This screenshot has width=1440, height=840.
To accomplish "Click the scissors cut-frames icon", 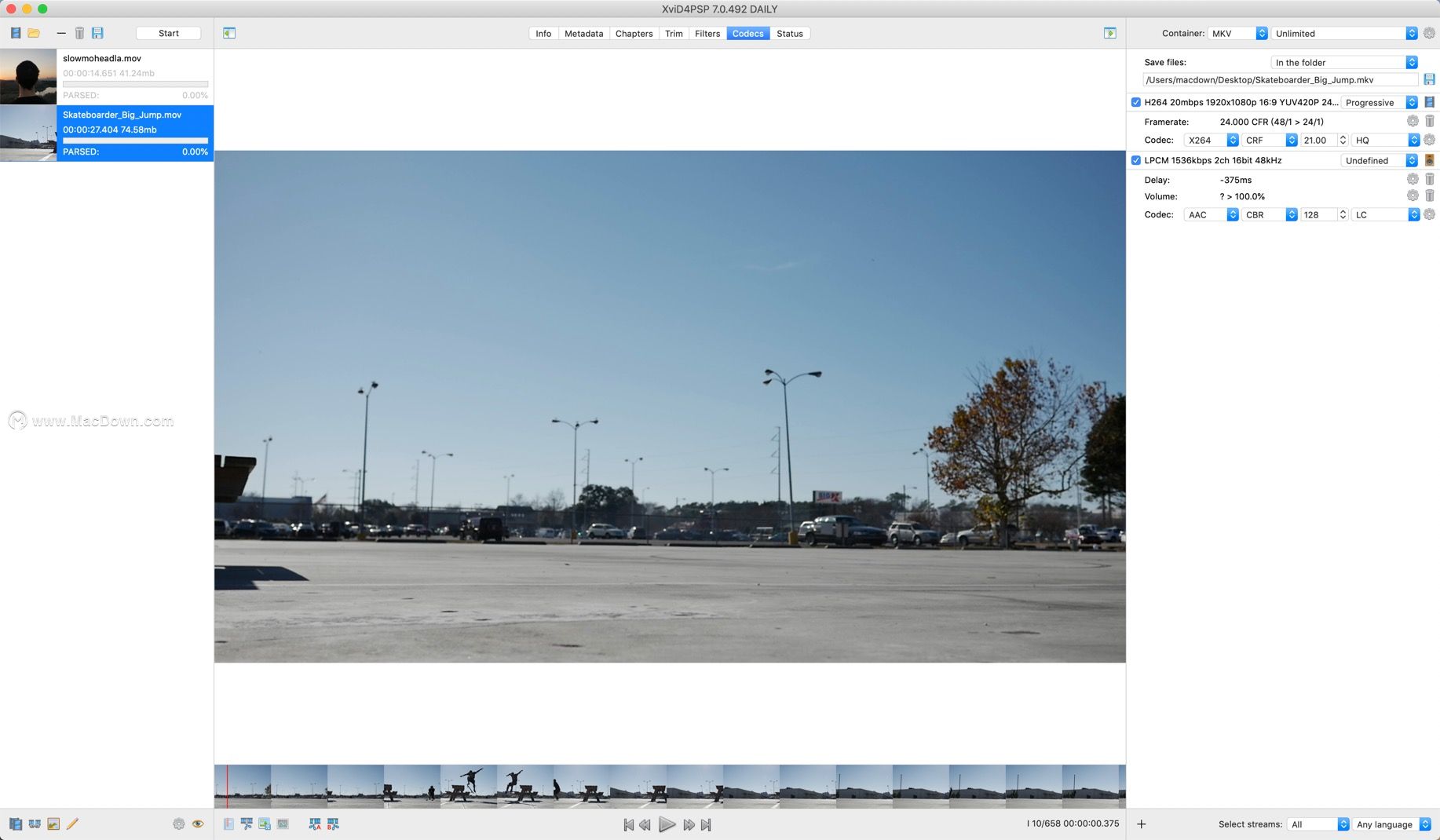I will point(247,824).
